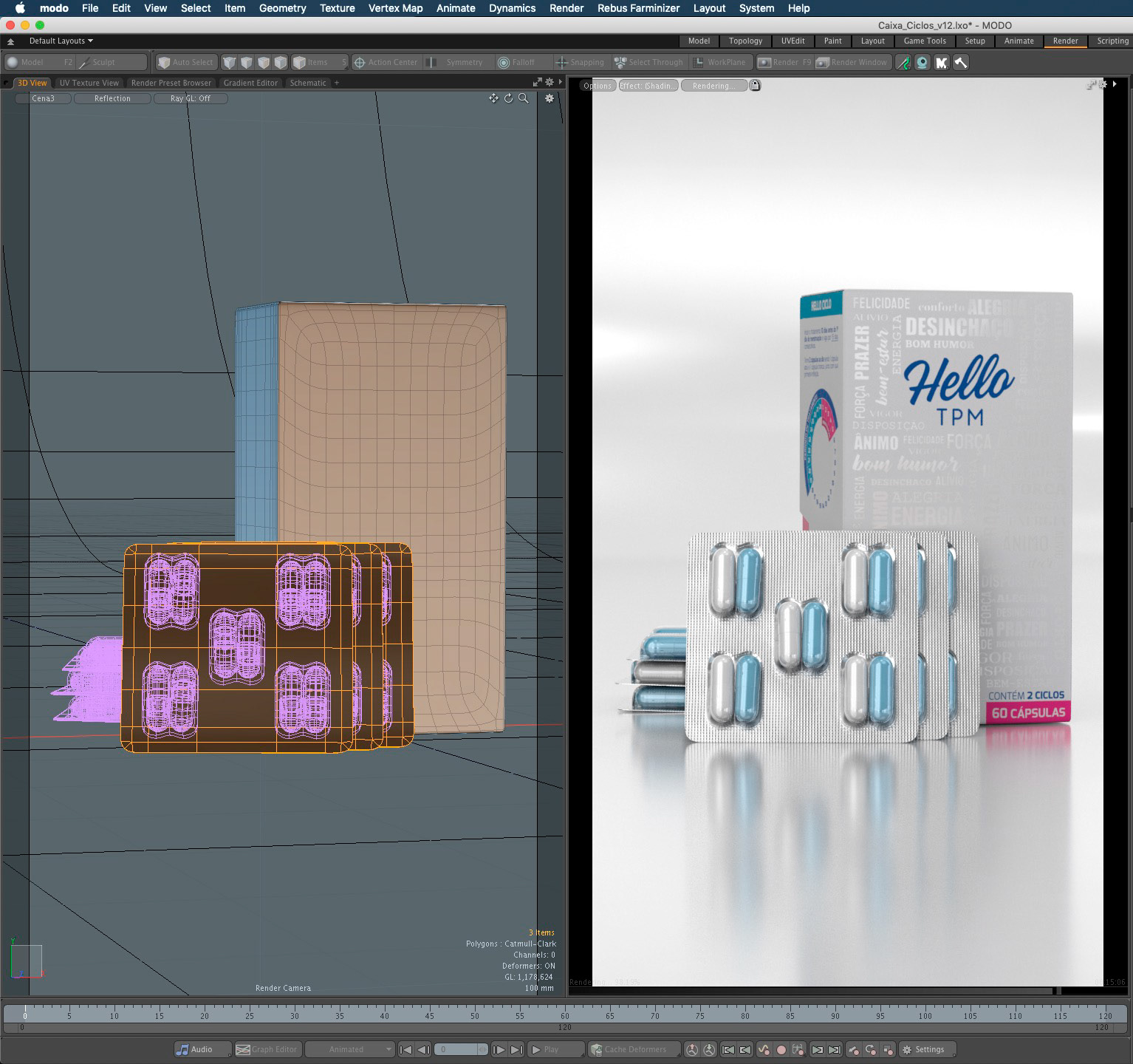
Task: Expand the left viewport group arrow
Action: (560, 83)
